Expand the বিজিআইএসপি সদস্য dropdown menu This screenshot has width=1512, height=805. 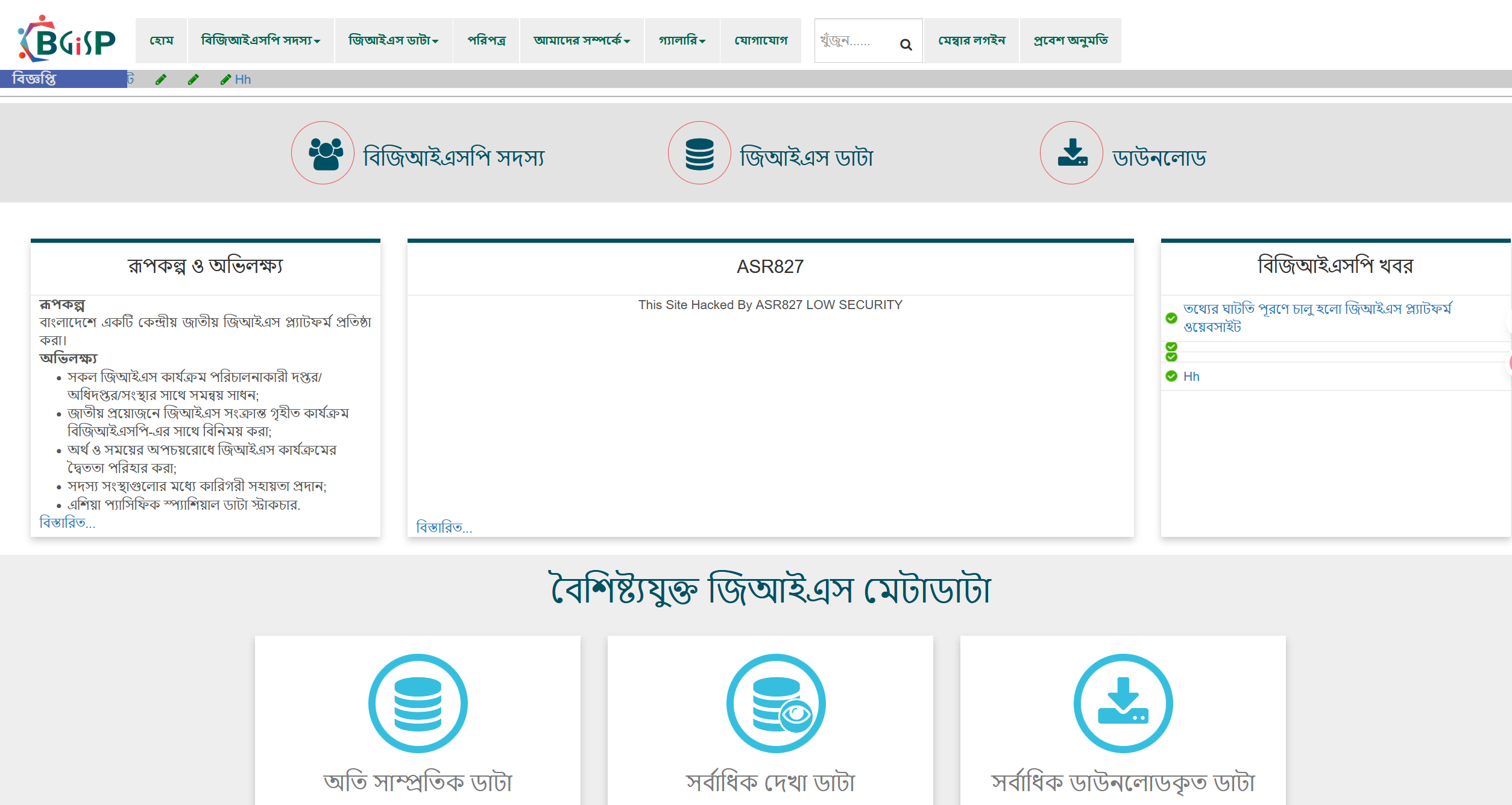tap(260, 40)
